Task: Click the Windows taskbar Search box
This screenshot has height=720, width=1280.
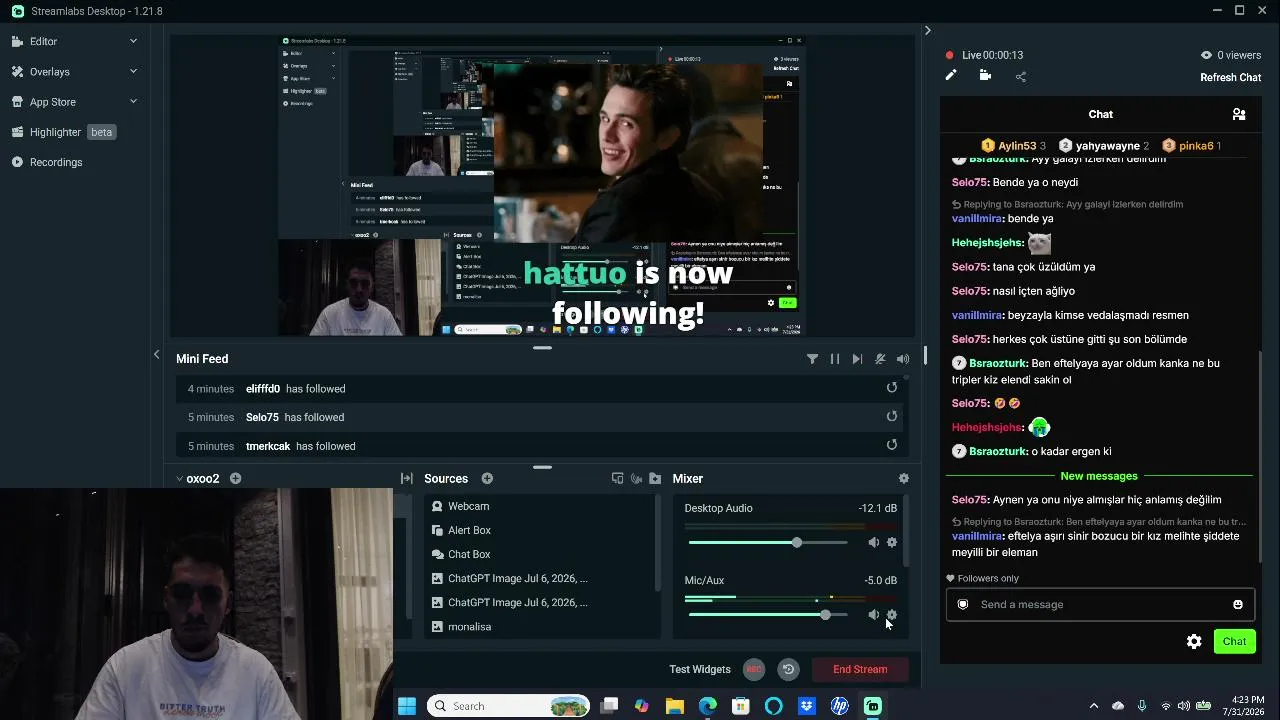Action: click(508, 706)
